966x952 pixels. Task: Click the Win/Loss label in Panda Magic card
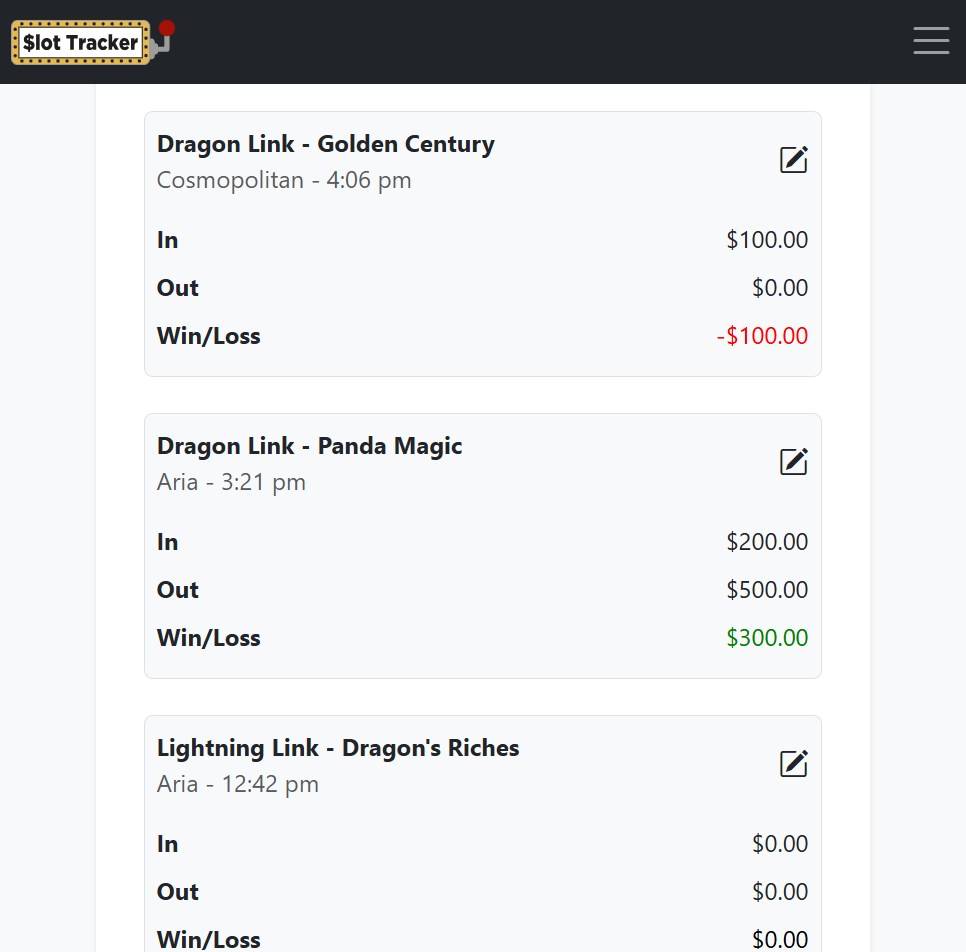(x=209, y=638)
